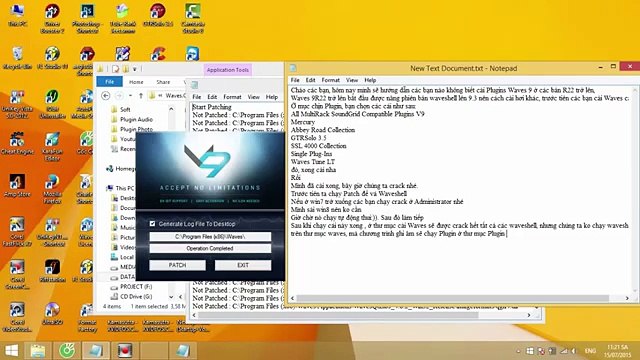The height and width of the screenshot is (360, 640).
Task: Click horizontal scrollbar thumb in New Text Document Notepad
Action: tap(452, 298)
